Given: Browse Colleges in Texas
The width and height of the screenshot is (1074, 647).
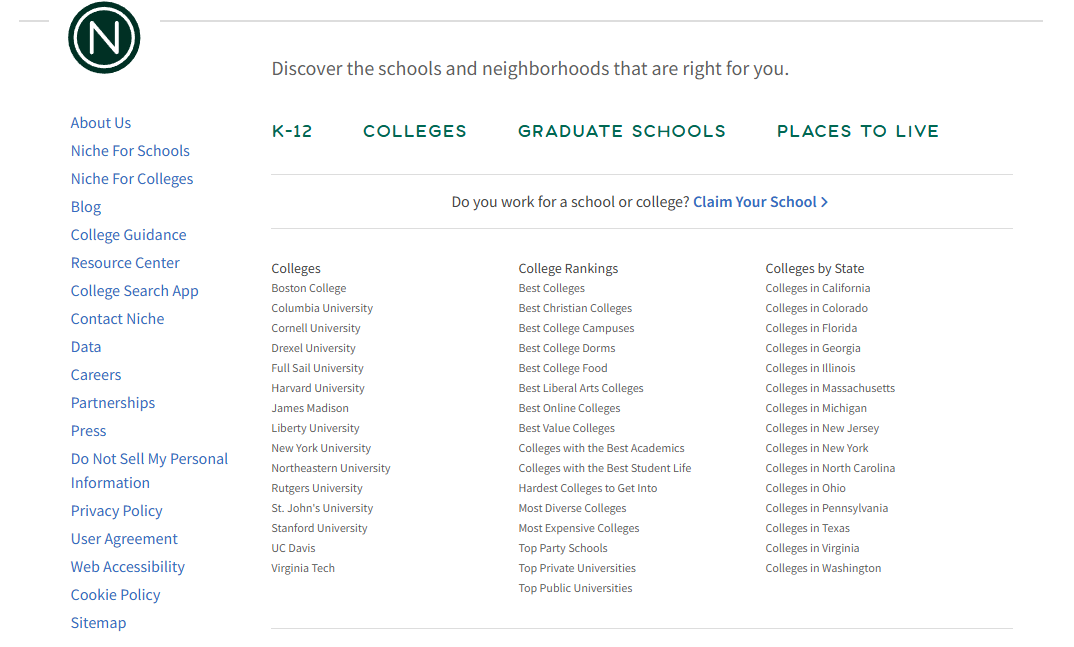Looking at the screenshot, I should (808, 528).
